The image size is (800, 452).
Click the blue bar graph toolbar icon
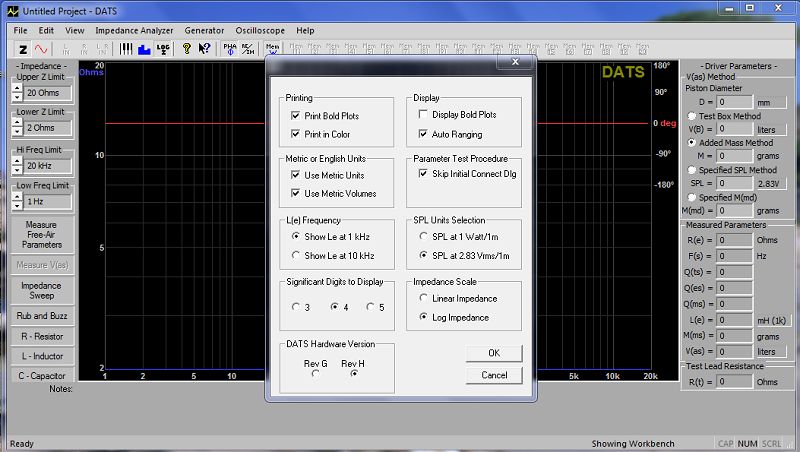pos(144,49)
